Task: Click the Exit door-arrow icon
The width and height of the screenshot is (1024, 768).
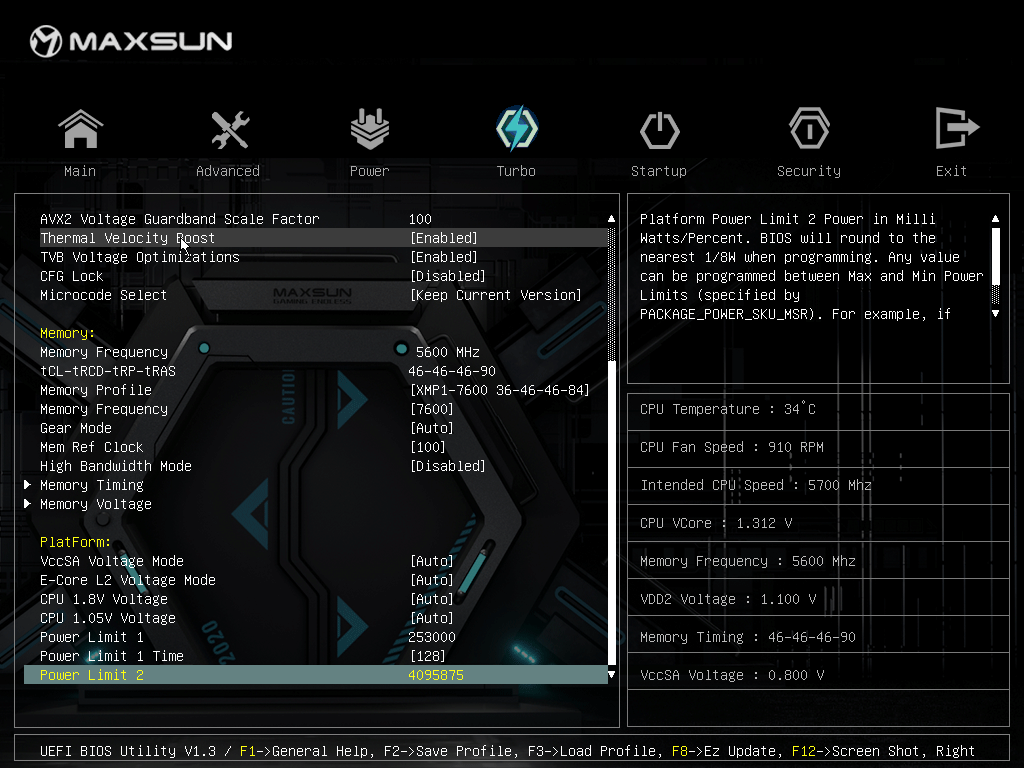Action: point(957,128)
